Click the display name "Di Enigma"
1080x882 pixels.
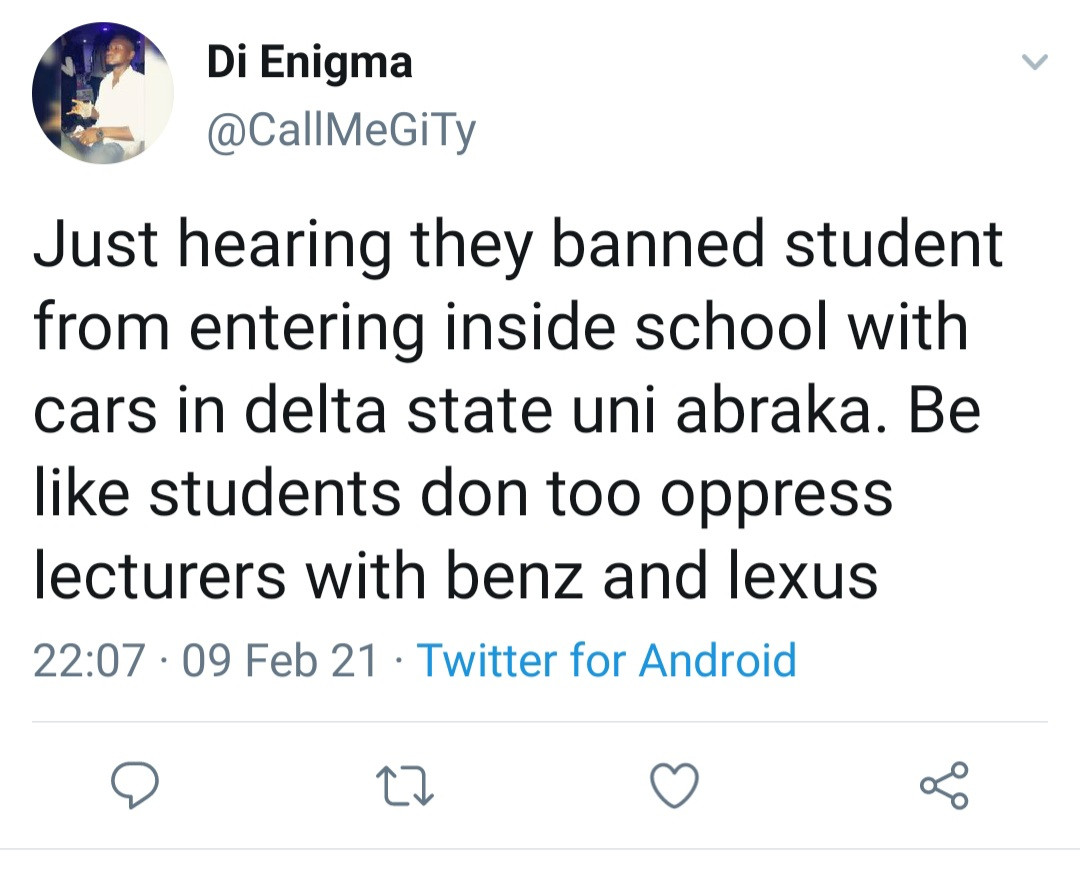click(x=309, y=64)
